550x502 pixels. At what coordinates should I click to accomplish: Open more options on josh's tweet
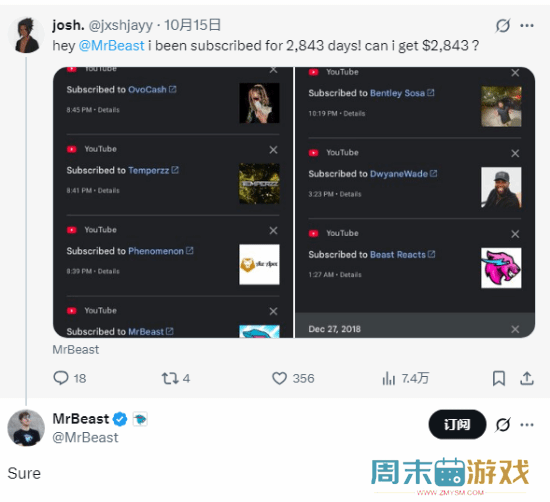pos(527,25)
